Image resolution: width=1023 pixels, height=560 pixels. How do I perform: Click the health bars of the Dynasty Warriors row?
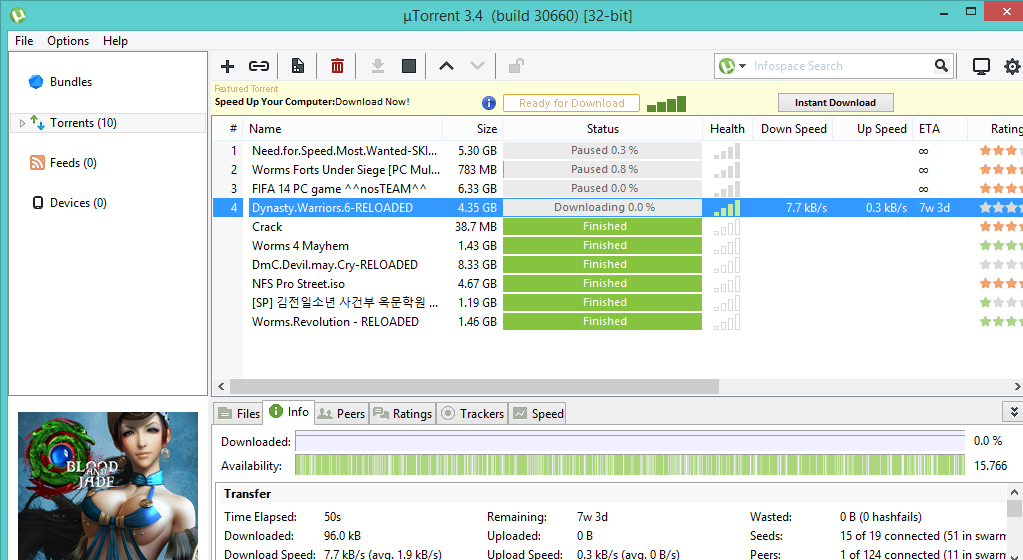pyautogui.click(x=727, y=208)
